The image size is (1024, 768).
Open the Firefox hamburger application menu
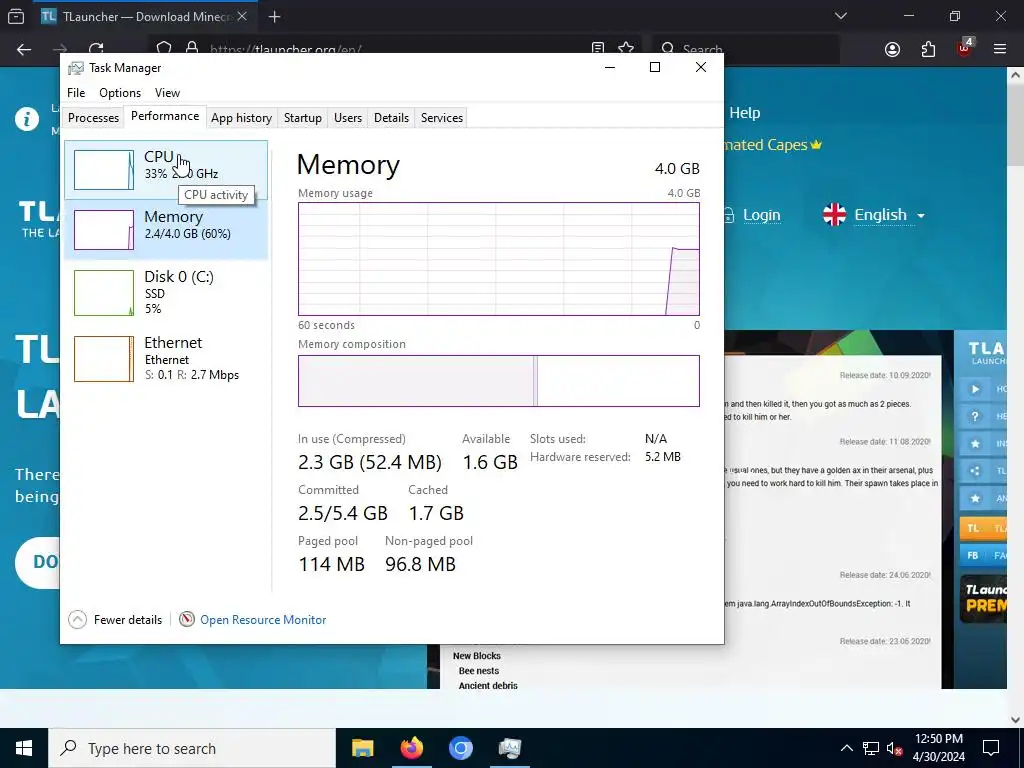(x=1000, y=50)
